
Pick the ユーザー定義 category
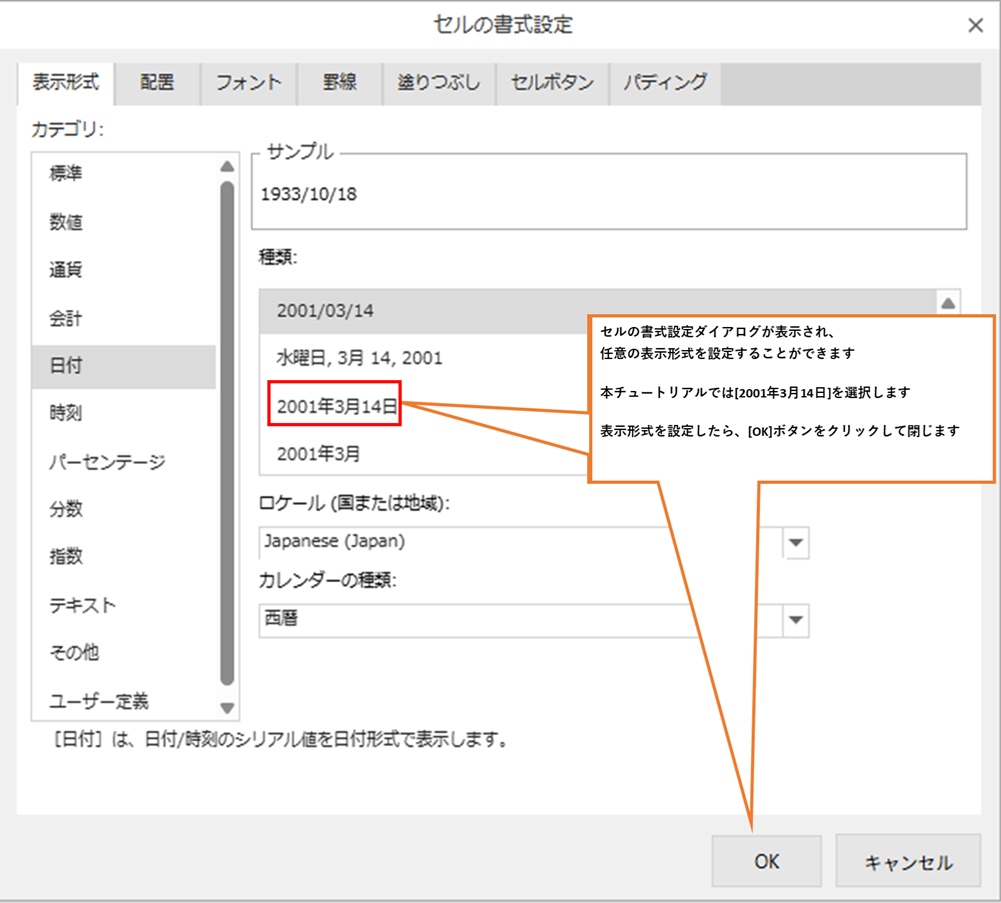[x=99, y=701]
